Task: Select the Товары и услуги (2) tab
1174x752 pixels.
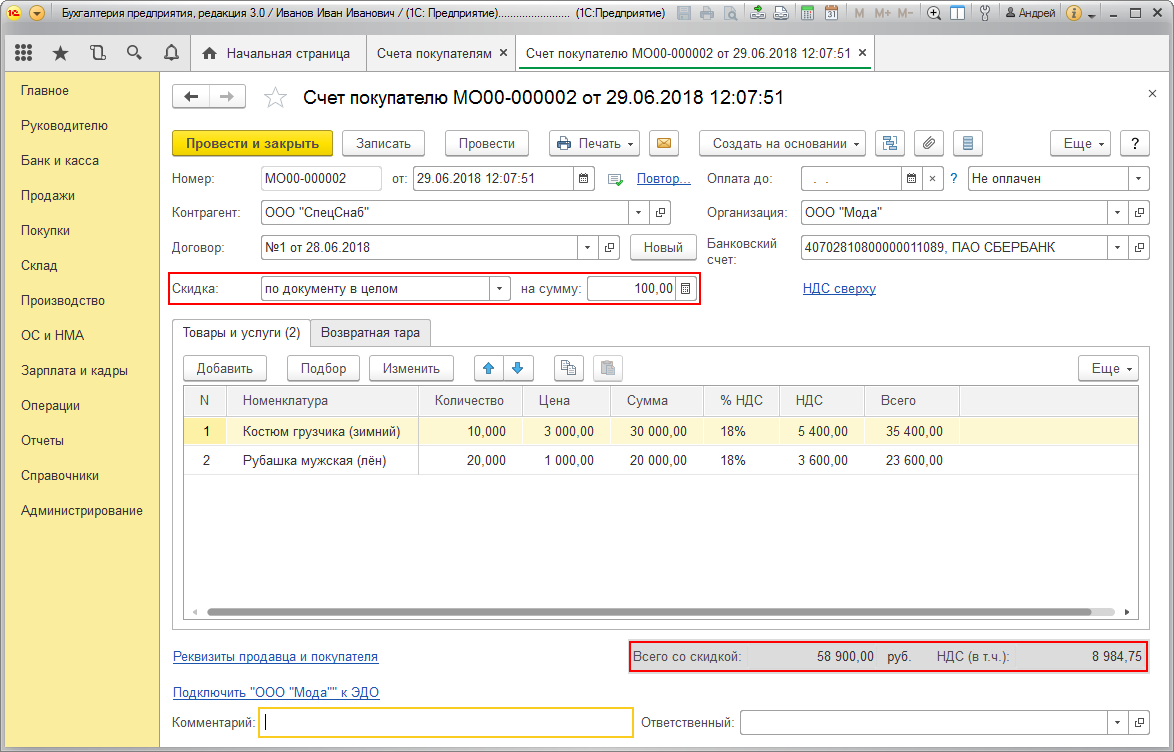Action: pyautogui.click(x=241, y=333)
